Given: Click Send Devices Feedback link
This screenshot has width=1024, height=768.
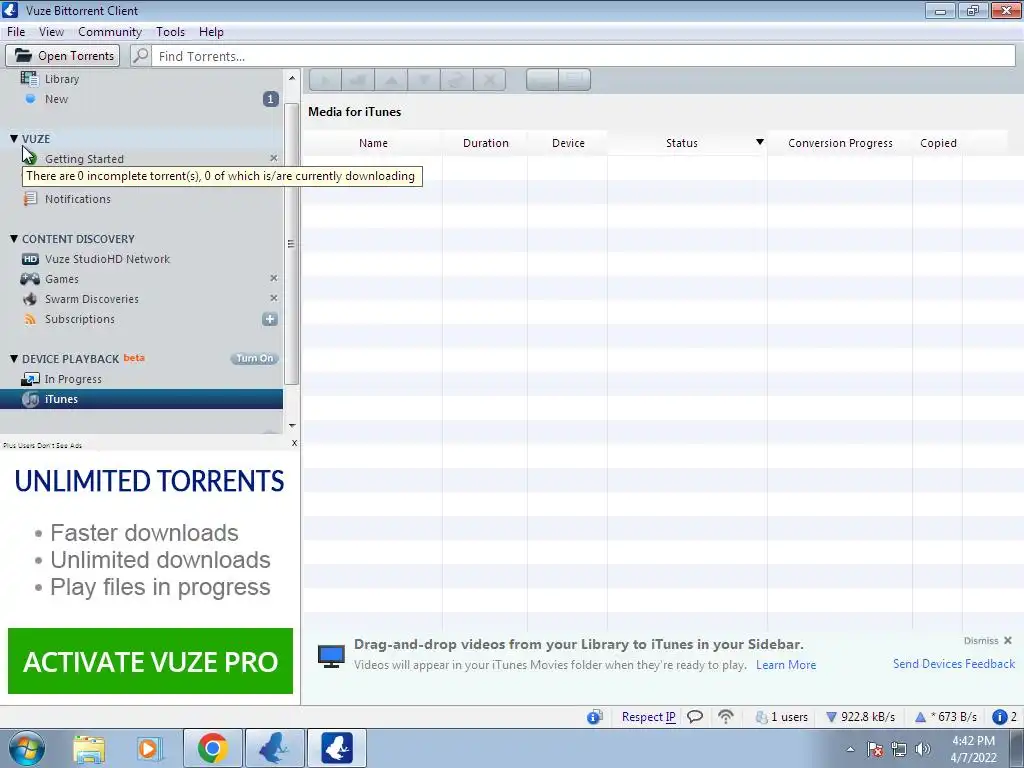Looking at the screenshot, I should click(x=953, y=664).
